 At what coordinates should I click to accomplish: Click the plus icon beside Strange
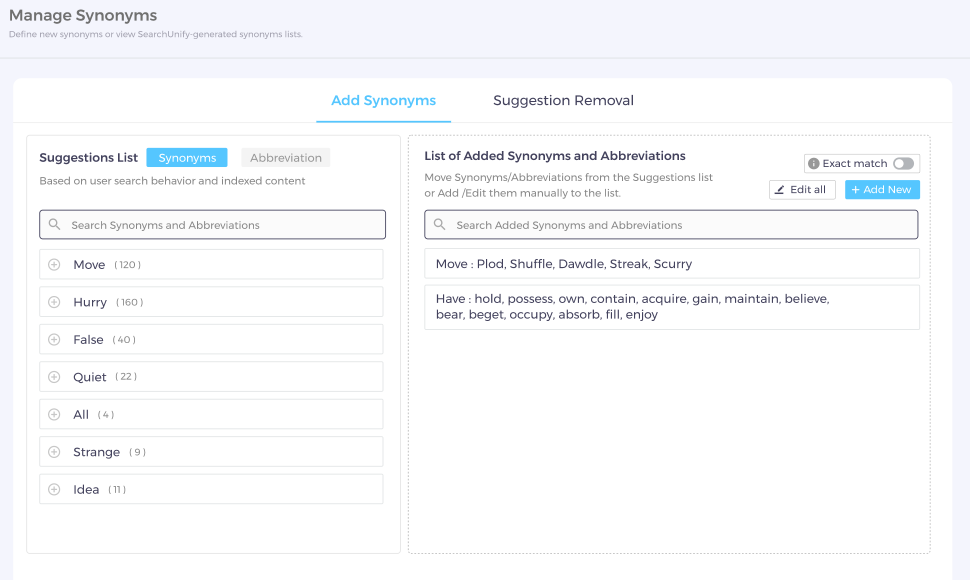click(x=54, y=452)
